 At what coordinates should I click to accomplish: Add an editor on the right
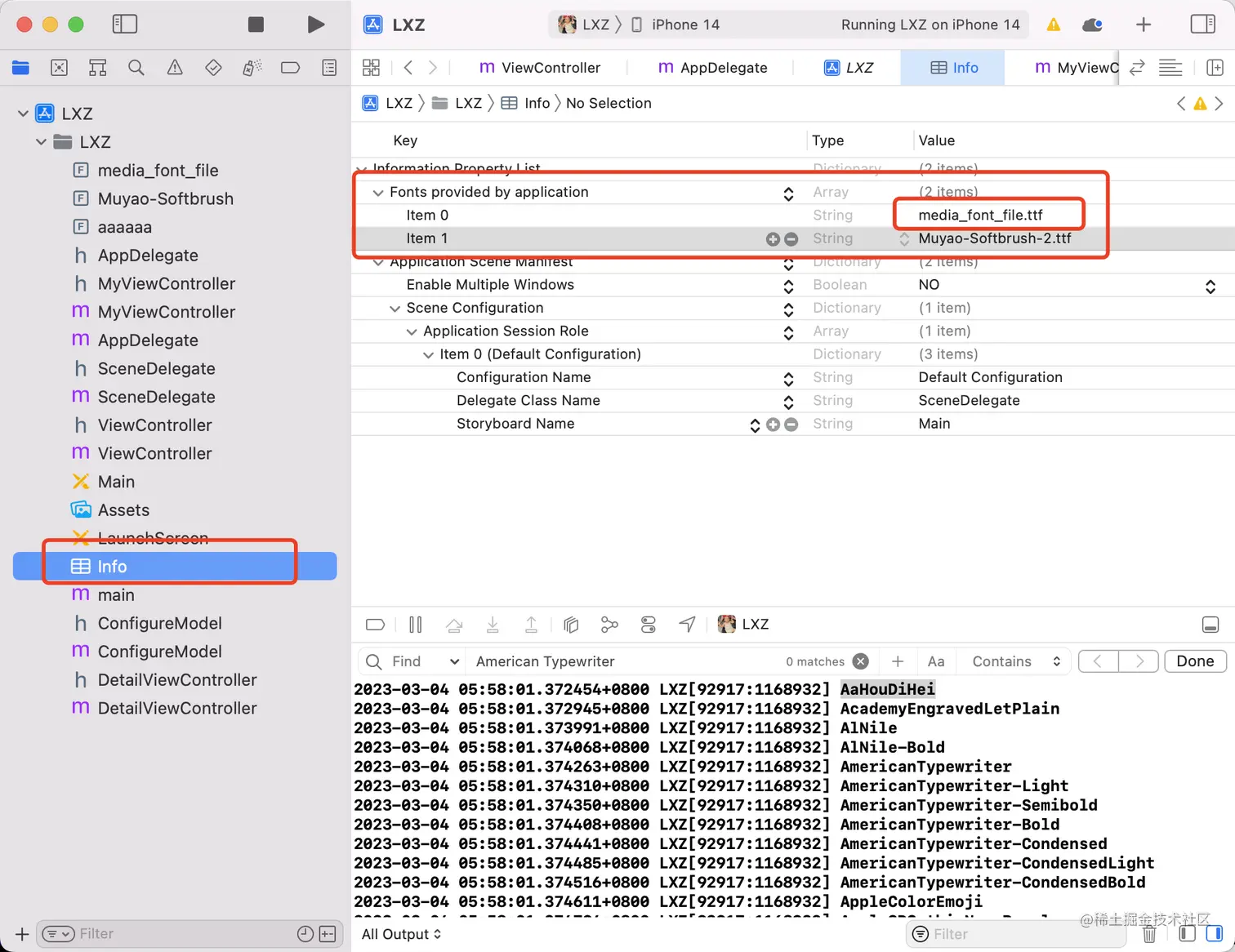coord(1215,68)
